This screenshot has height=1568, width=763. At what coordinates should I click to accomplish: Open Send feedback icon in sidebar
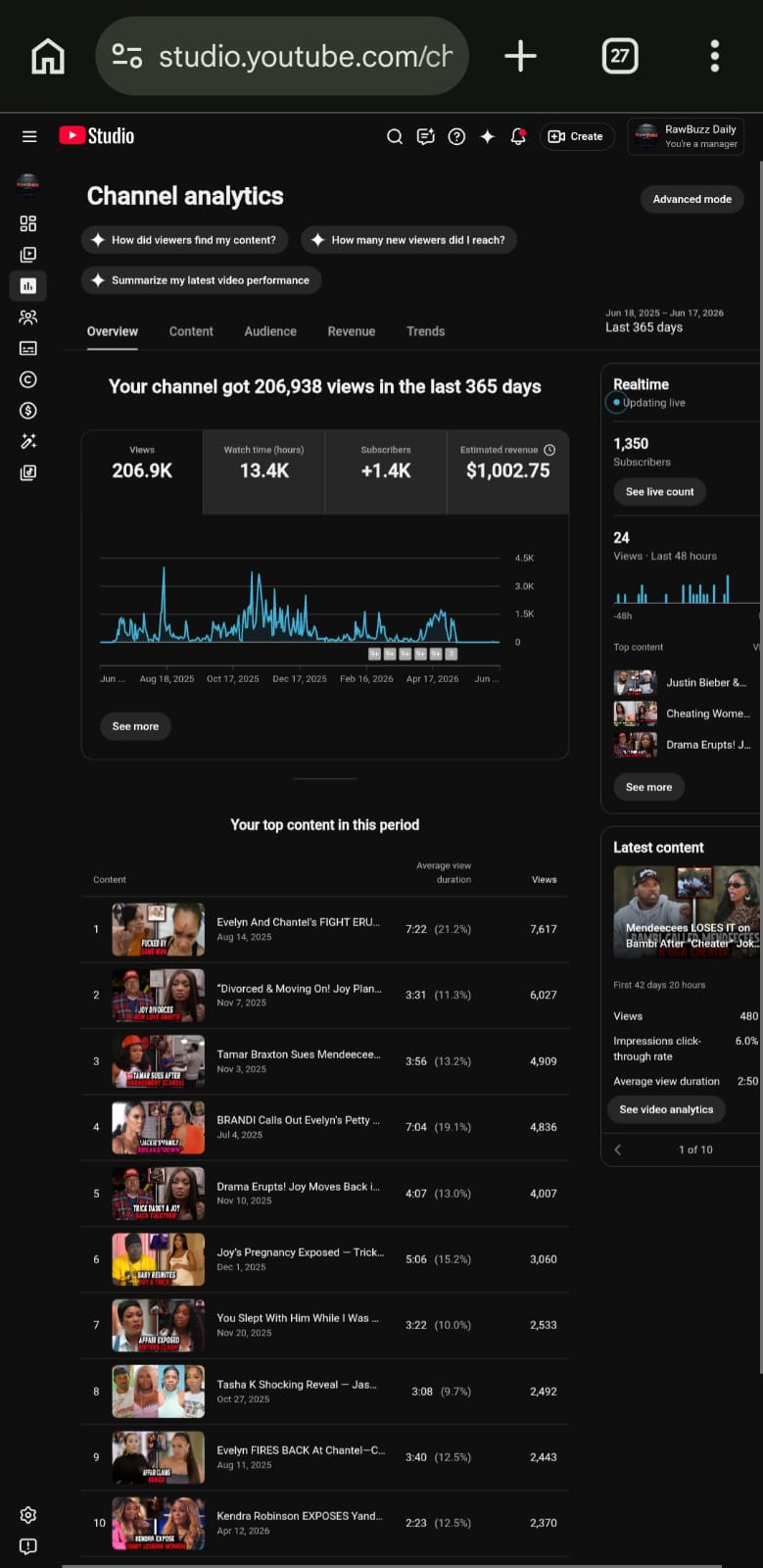tap(28, 1546)
